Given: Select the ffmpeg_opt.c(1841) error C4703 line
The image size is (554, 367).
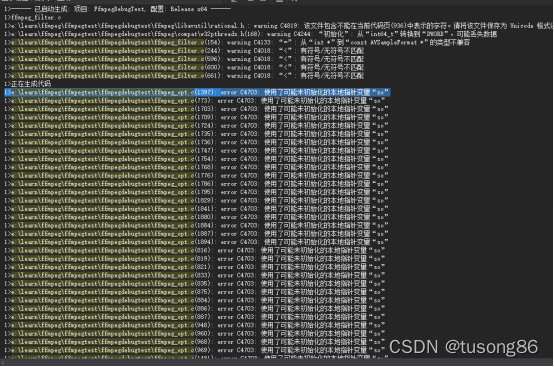Looking at the screenshot, I should point(196,209).
